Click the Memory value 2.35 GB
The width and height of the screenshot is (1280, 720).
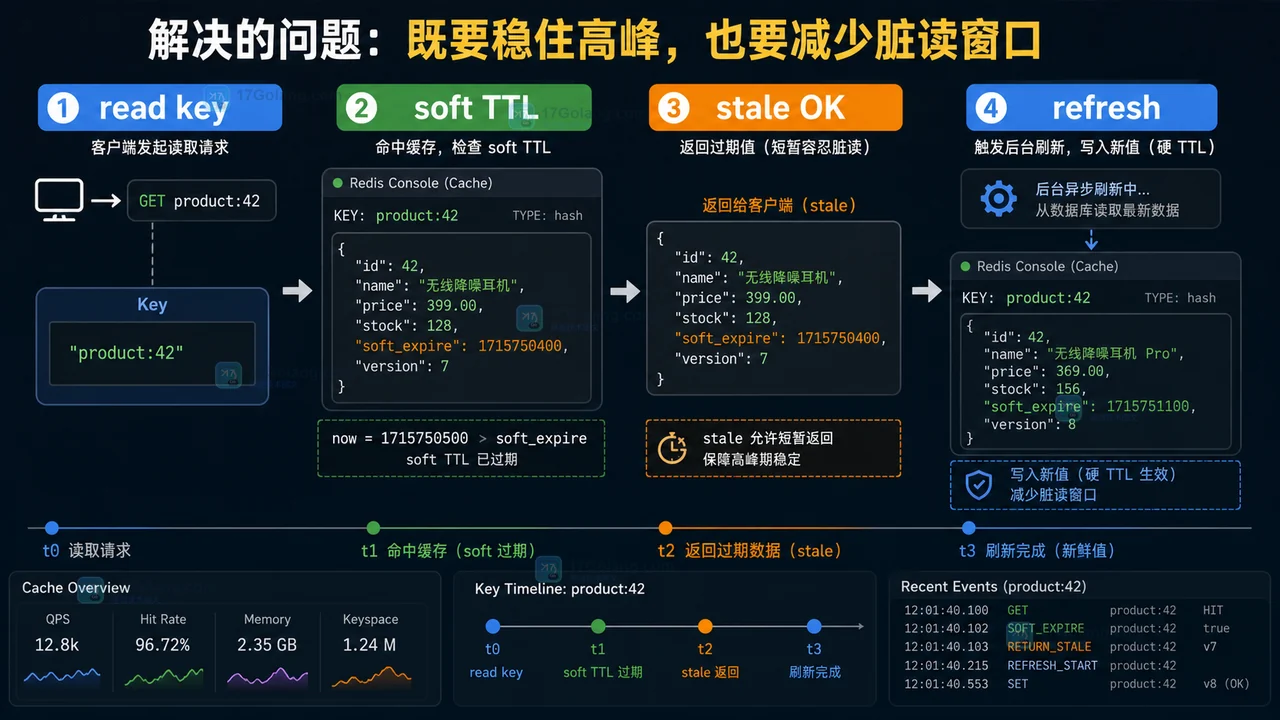[267, 645]
